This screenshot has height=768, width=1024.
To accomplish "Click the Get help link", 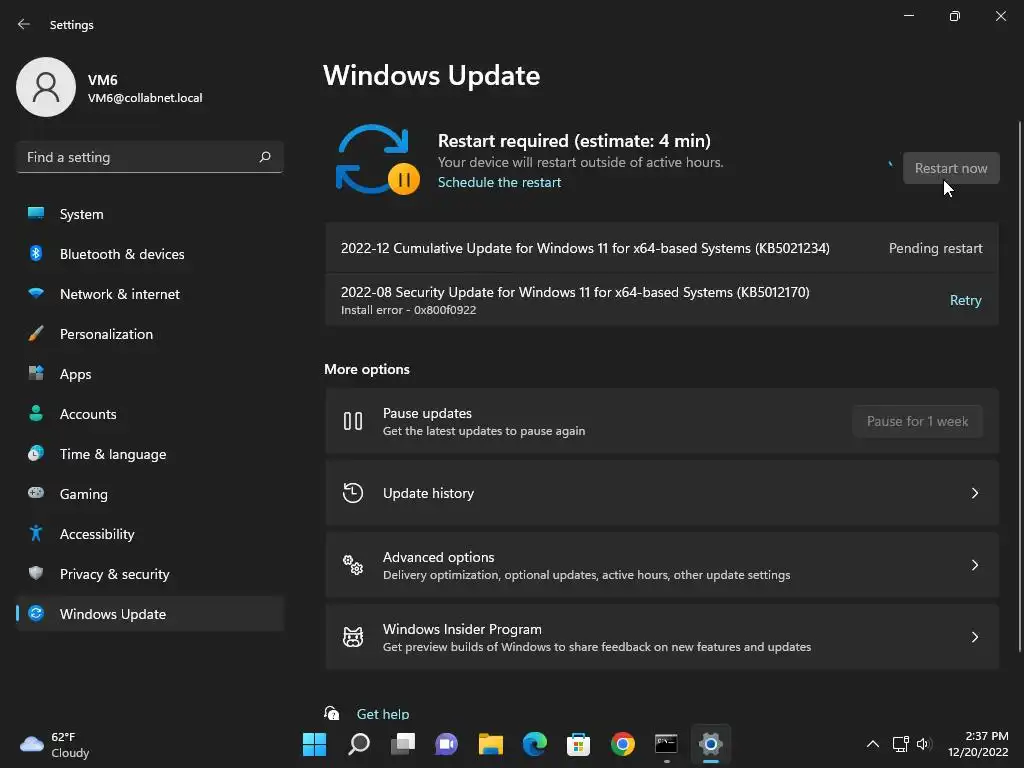I will tap(383, 714).
